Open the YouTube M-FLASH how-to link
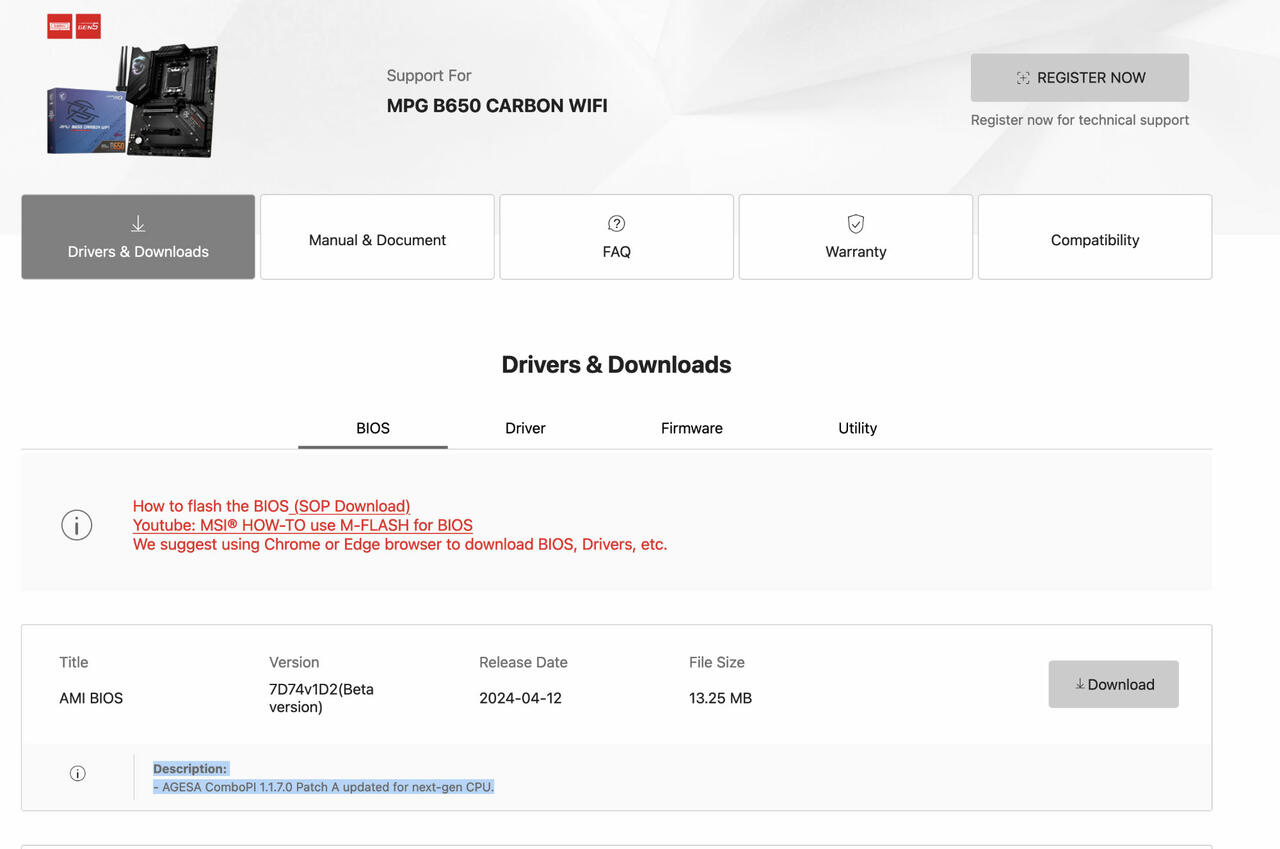This screenshot has height=849, width=1280. click(303, 525)
